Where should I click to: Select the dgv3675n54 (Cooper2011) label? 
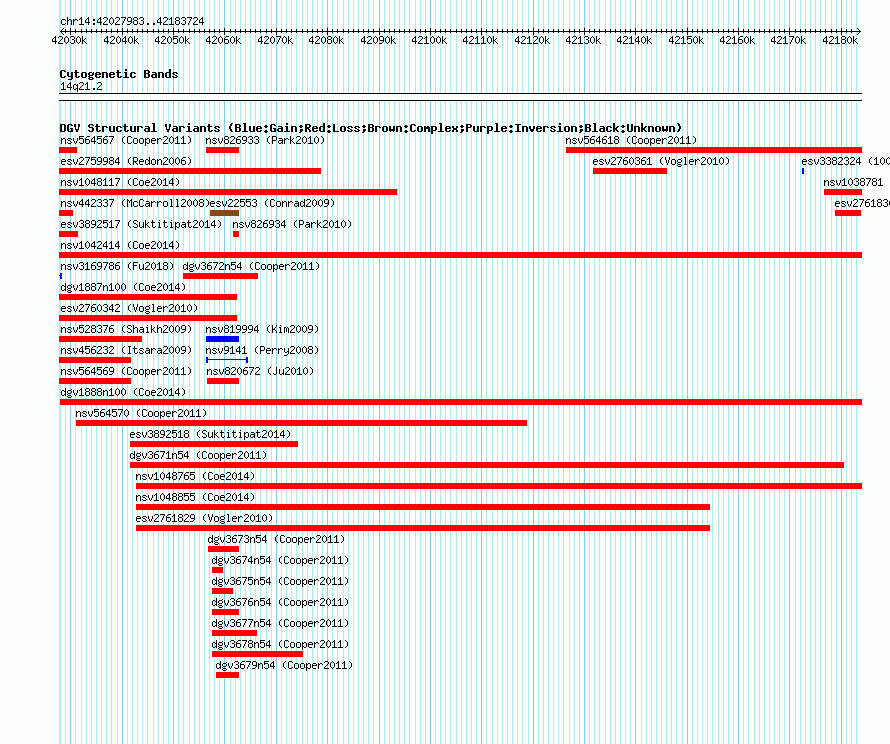click(280, 581)
